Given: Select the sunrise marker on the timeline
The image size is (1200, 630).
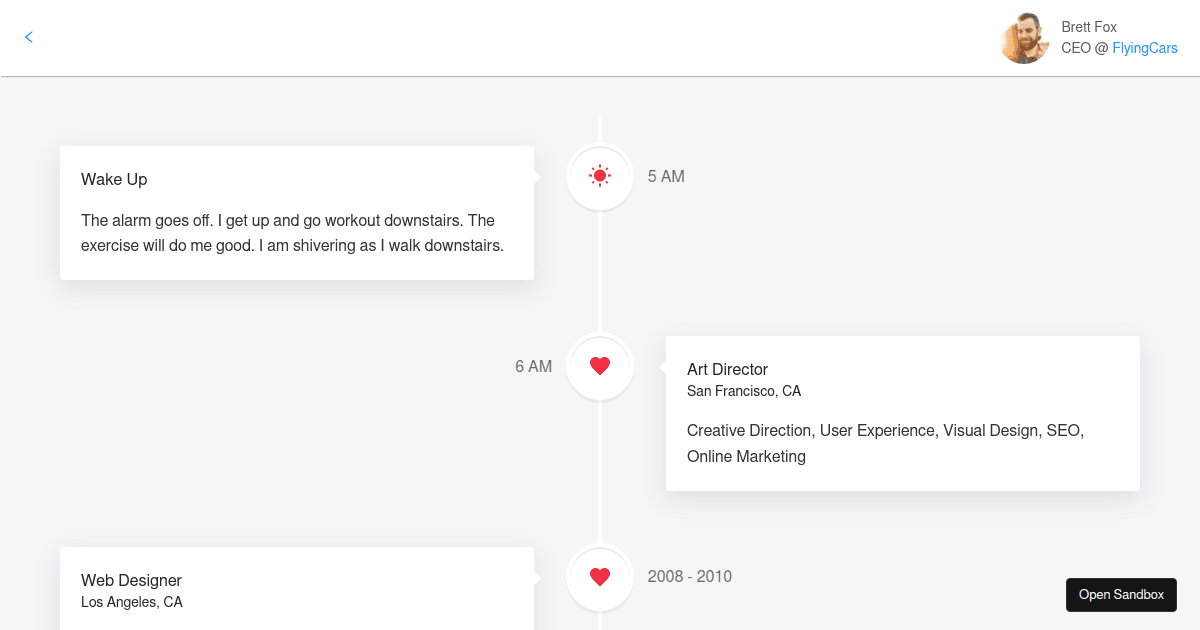Looking at the screenshot, I should (599, 176).
